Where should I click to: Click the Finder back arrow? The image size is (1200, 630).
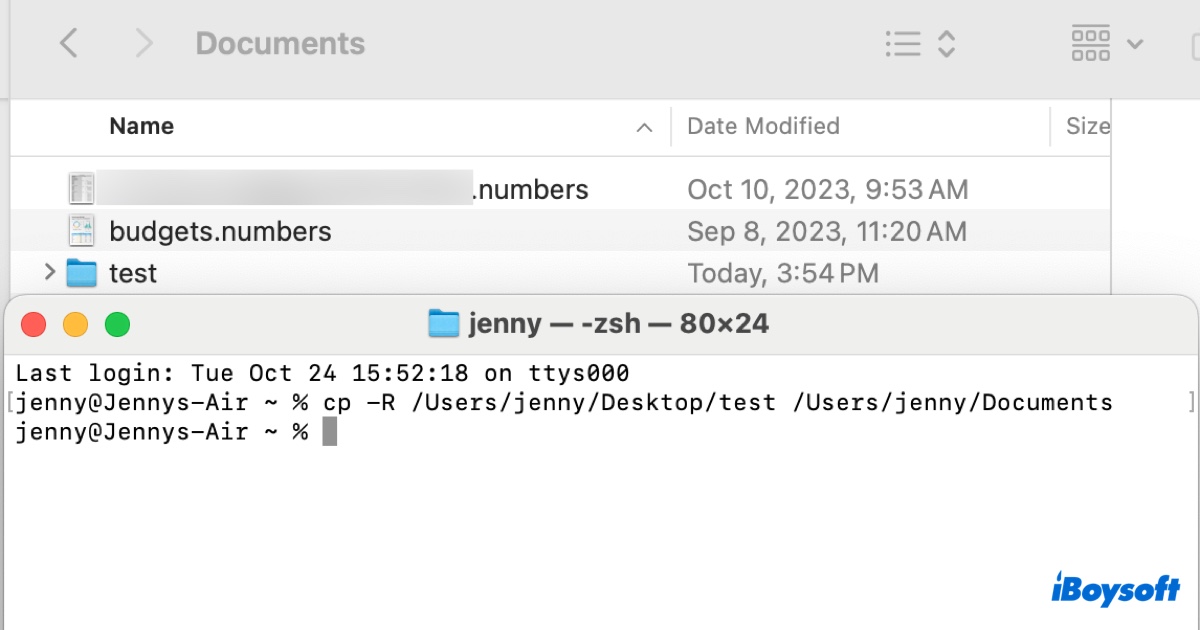point(68,43)
